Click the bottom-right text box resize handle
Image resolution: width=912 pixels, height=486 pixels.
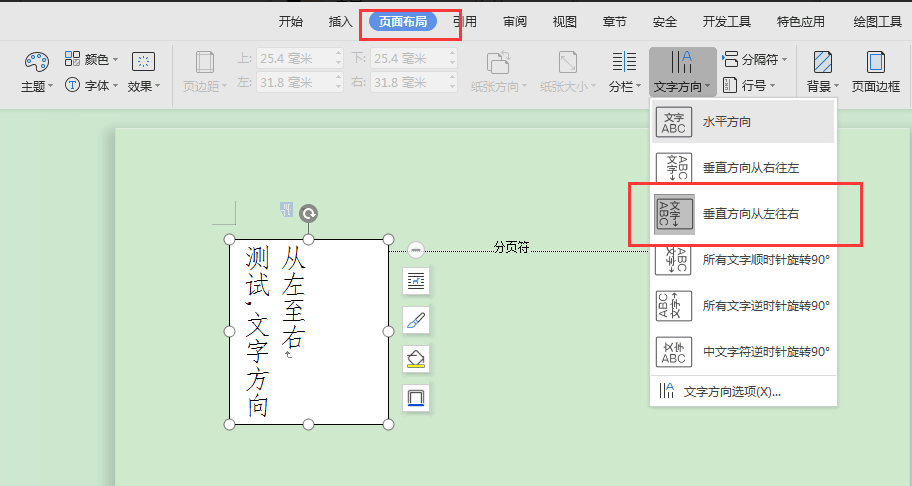(x=389, y=424)
